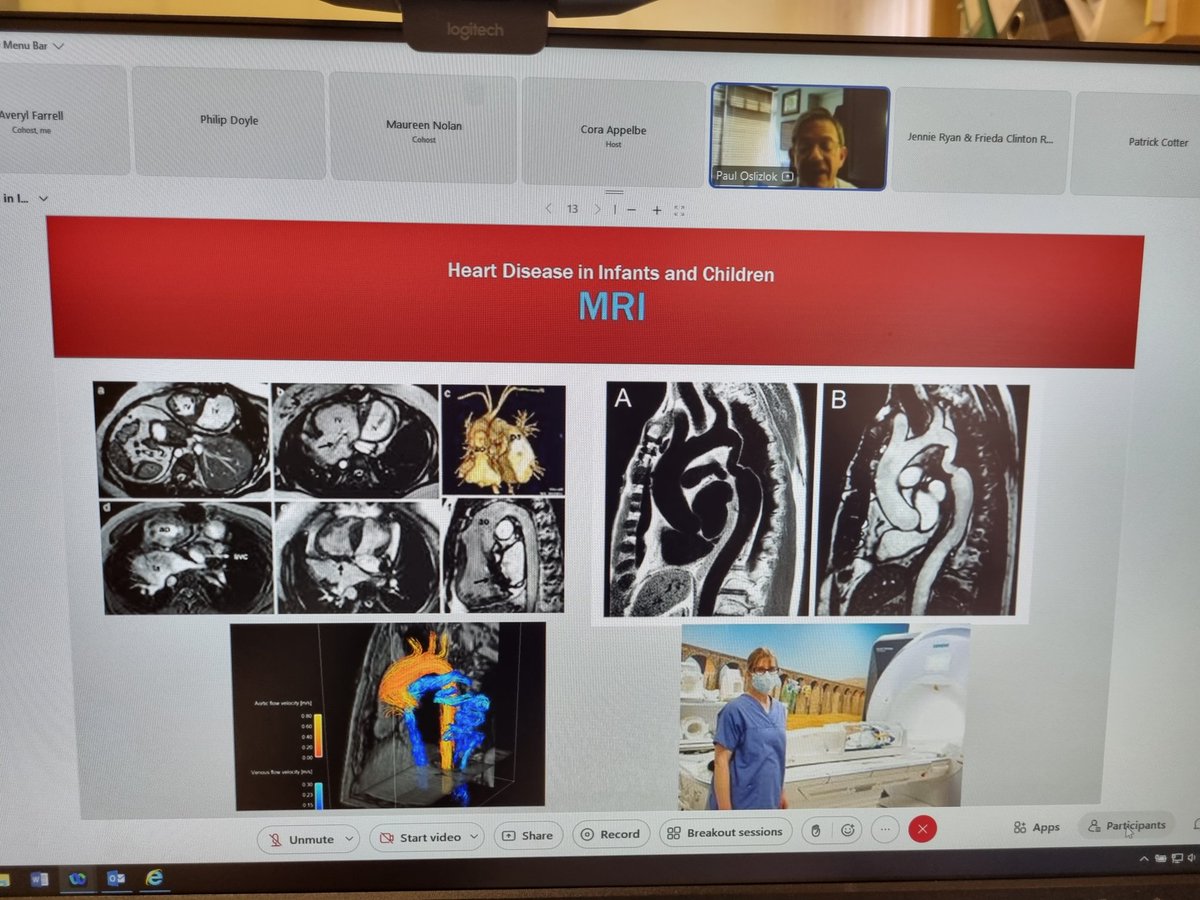Click the MRI heading on the slide
Image resolution: width=1200 pixels, height=900 pixels.
(x=611, y=305)
